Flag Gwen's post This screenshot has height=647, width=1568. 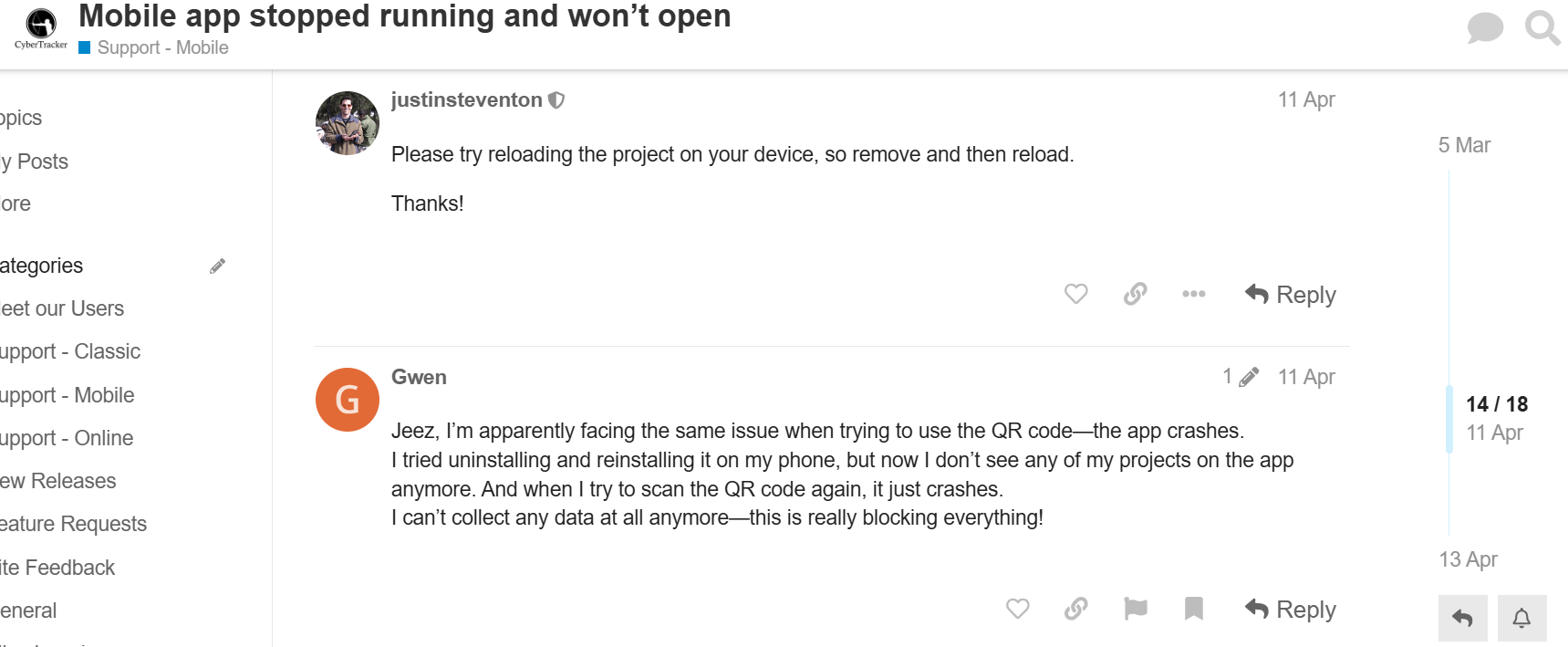(x=1136, y=609)
